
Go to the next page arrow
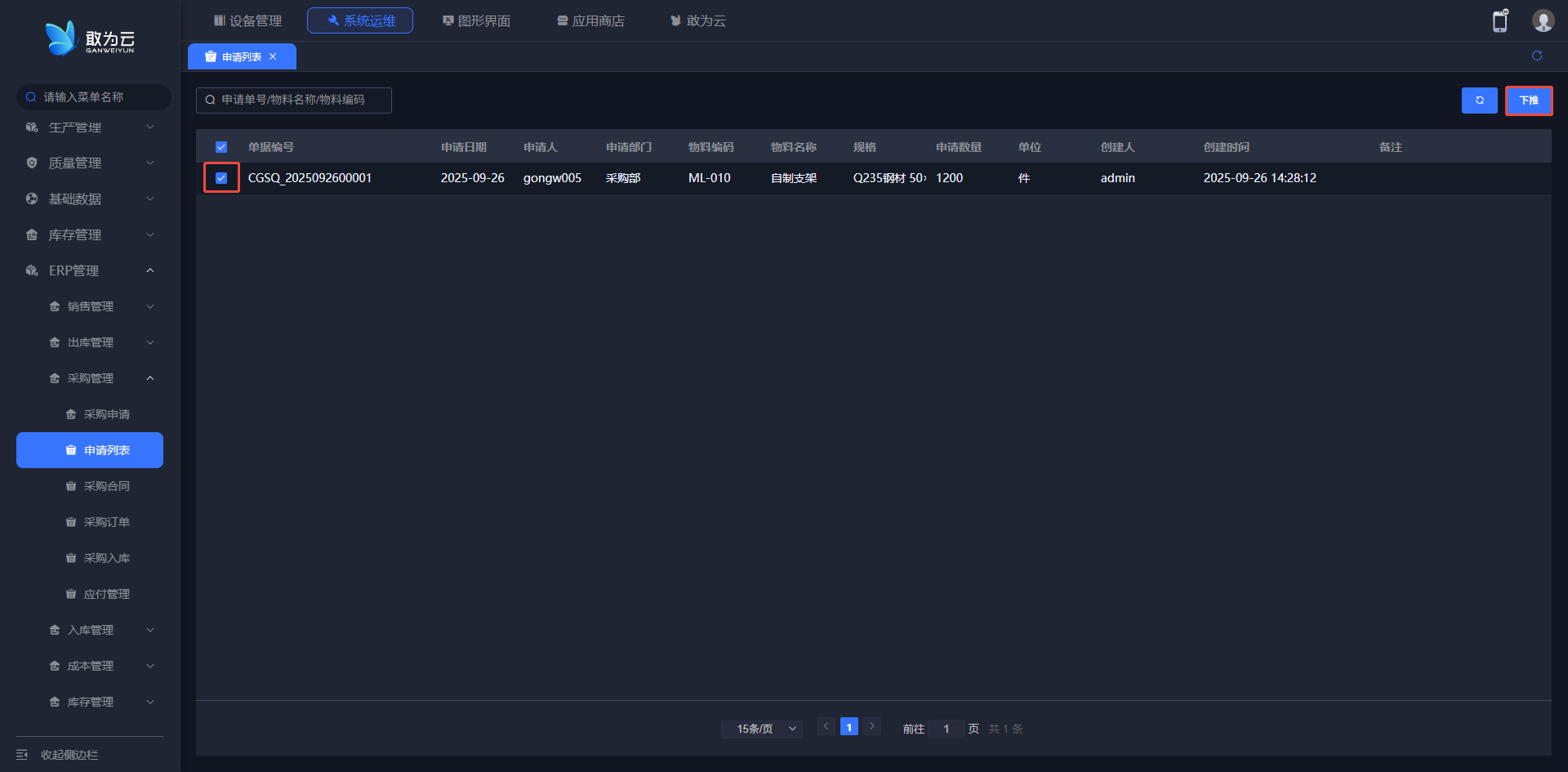coord(872,726)
